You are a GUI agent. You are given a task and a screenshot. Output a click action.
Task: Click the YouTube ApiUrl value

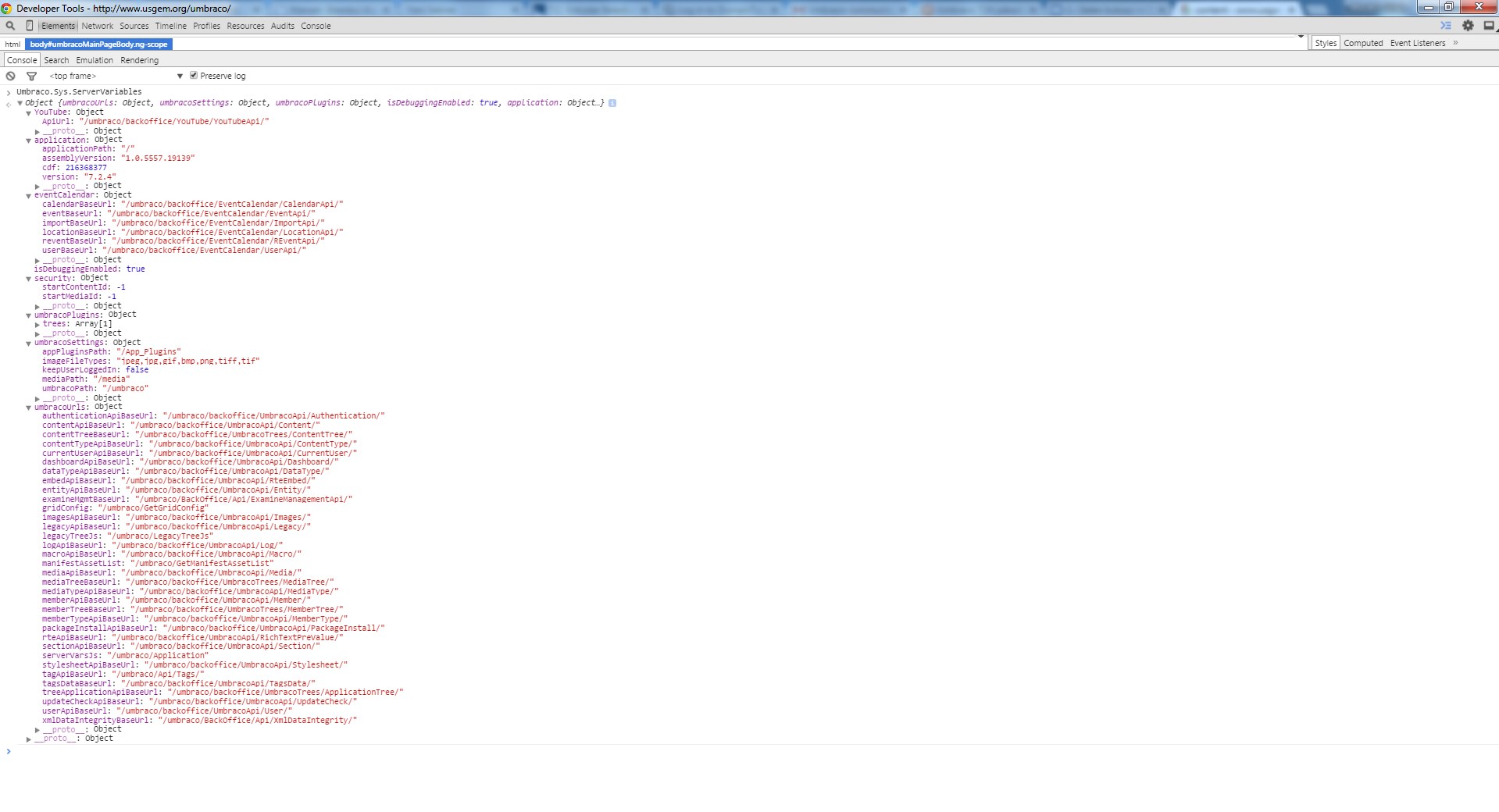(x=173, y=122)
